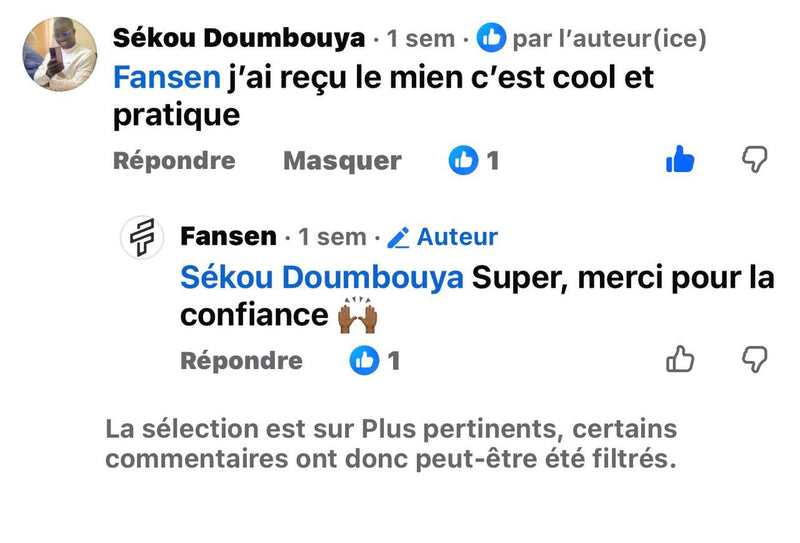Screen dimensions: 800x543
Task: Click the Fansen mention in first comment
Action: 166,77
